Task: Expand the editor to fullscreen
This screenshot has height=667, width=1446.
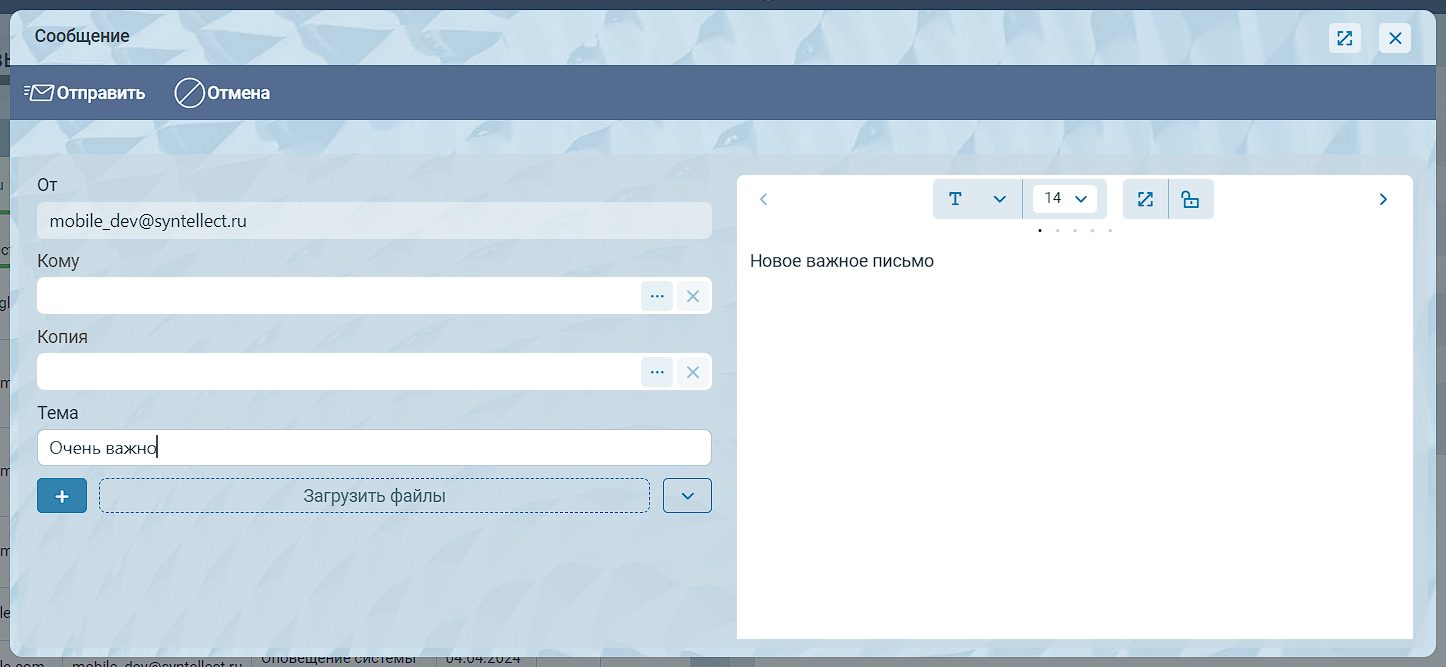Action: pyautogui.click(x=1145, y=199)
